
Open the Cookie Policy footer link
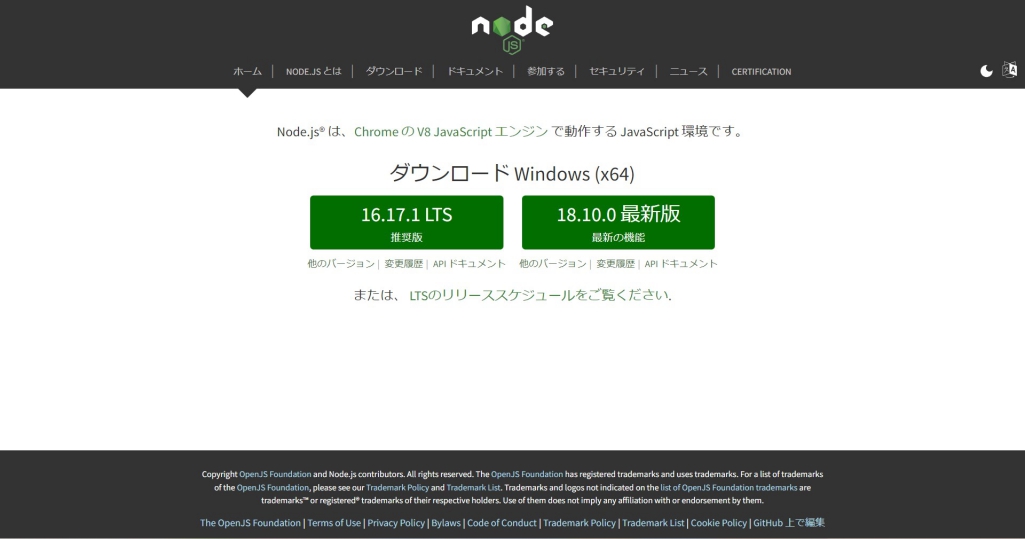click(x=718, y=523)
